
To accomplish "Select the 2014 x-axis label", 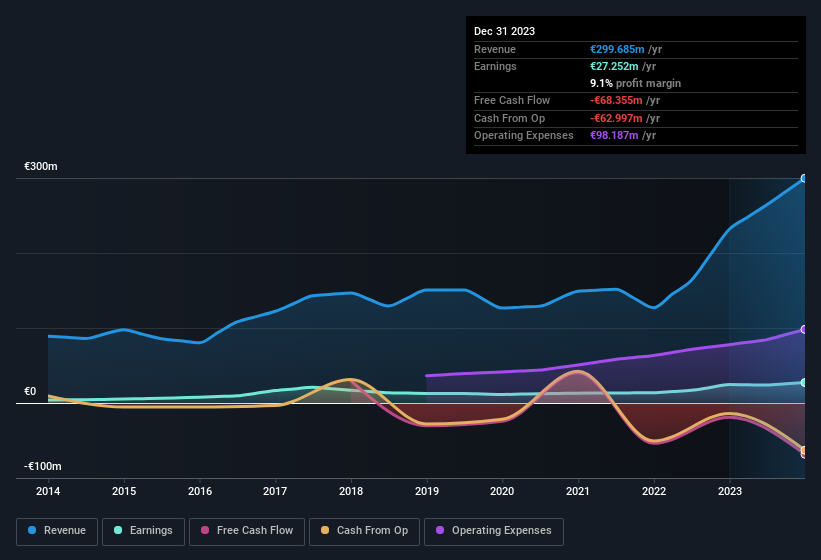I will [x=48, y=491].
